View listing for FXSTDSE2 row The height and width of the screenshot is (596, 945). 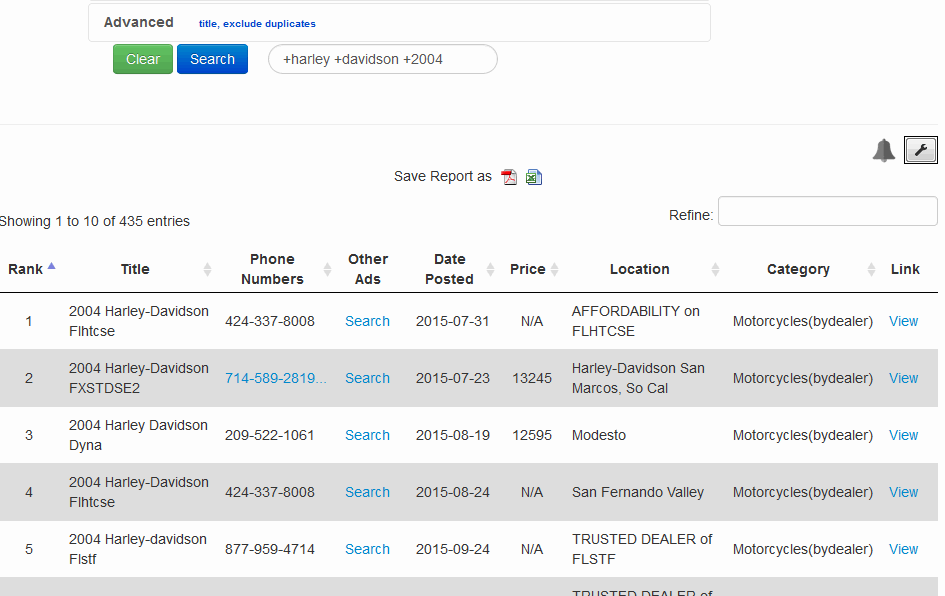pyautogui.click(x=903, y=378)
